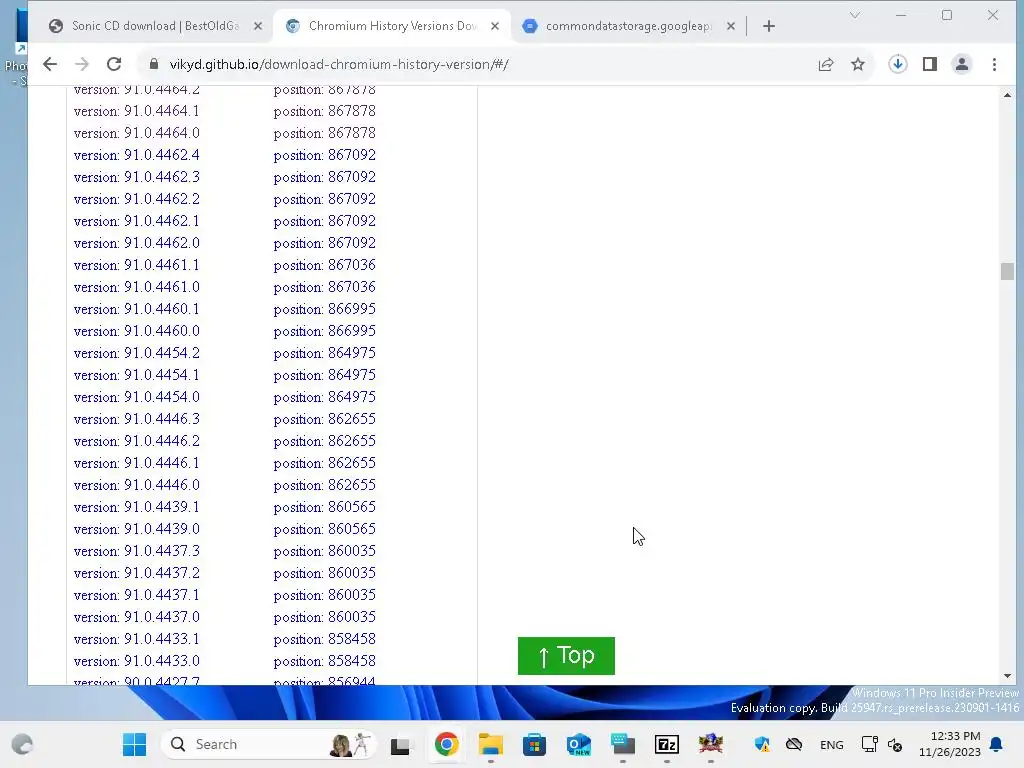Switch to Chromium History Versions tab
Screen dimensions: 1024x768
point(392,26)
